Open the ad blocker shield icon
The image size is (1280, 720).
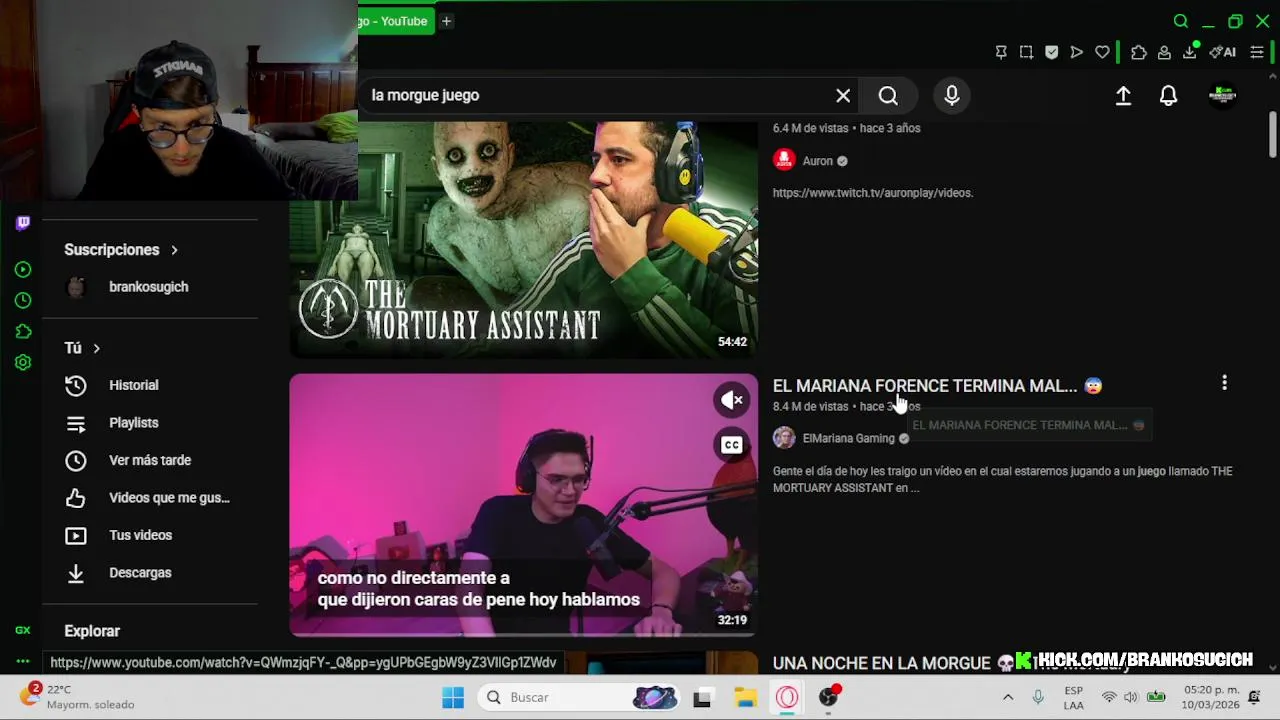click(x=1051, y=52)
